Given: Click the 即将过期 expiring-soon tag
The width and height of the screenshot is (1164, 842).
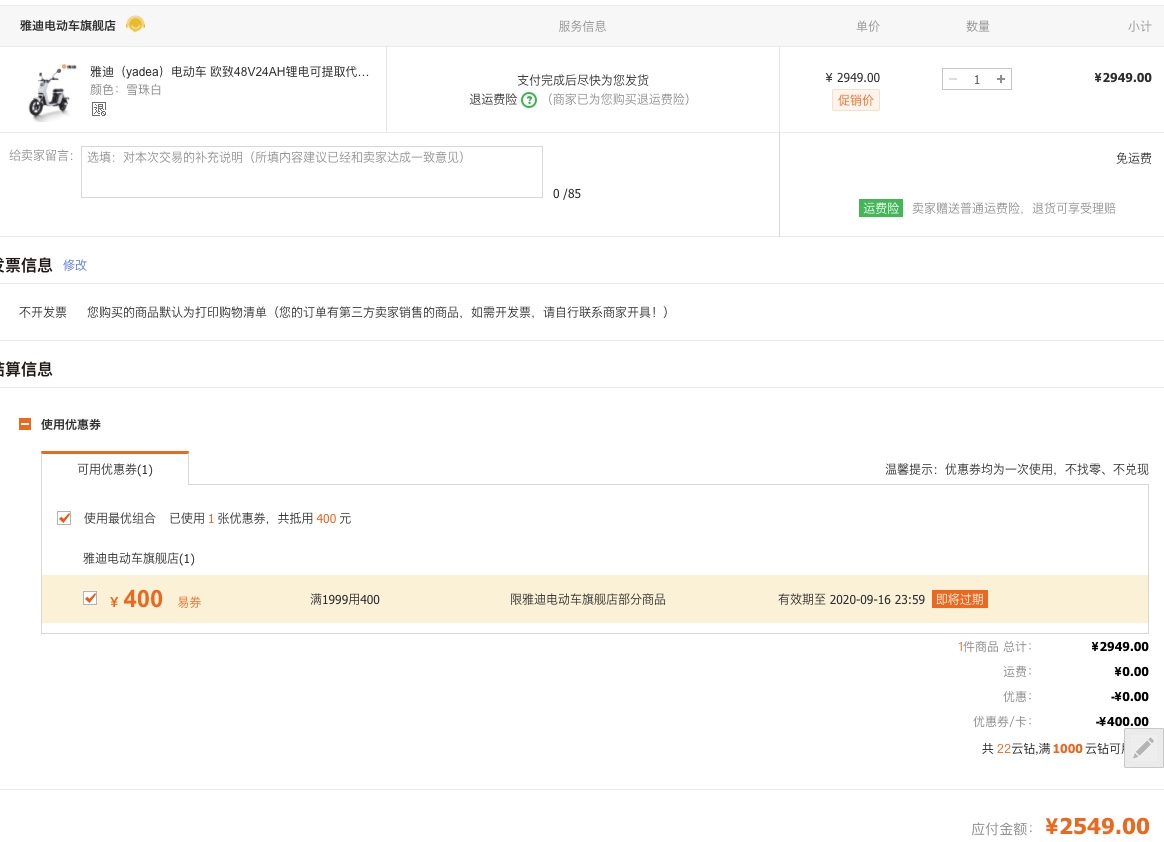Looking at the screenshot, I should tap(960, 599).
